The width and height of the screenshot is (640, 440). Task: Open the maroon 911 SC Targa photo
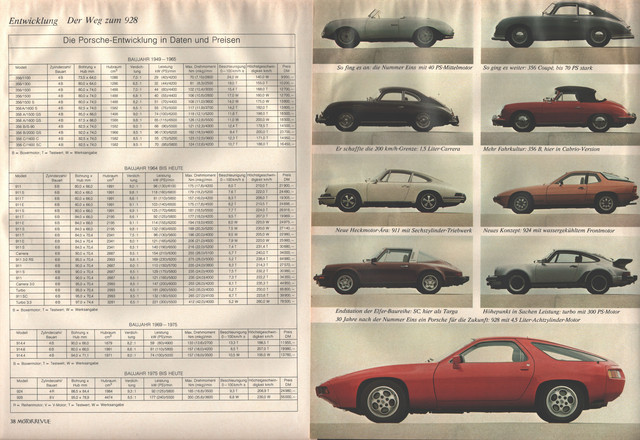pyautogui.click(x=393, y=271)
